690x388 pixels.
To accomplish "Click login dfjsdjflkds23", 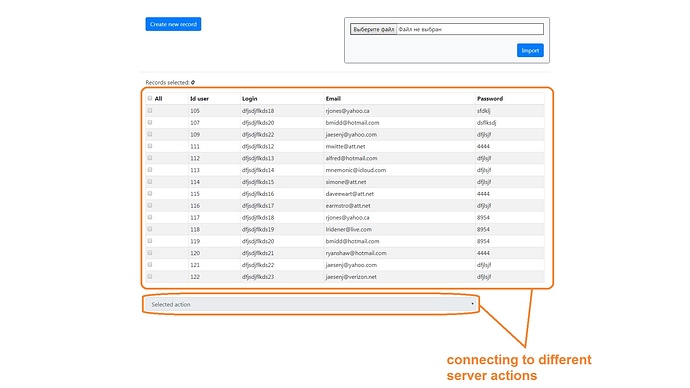I will 258,277.
